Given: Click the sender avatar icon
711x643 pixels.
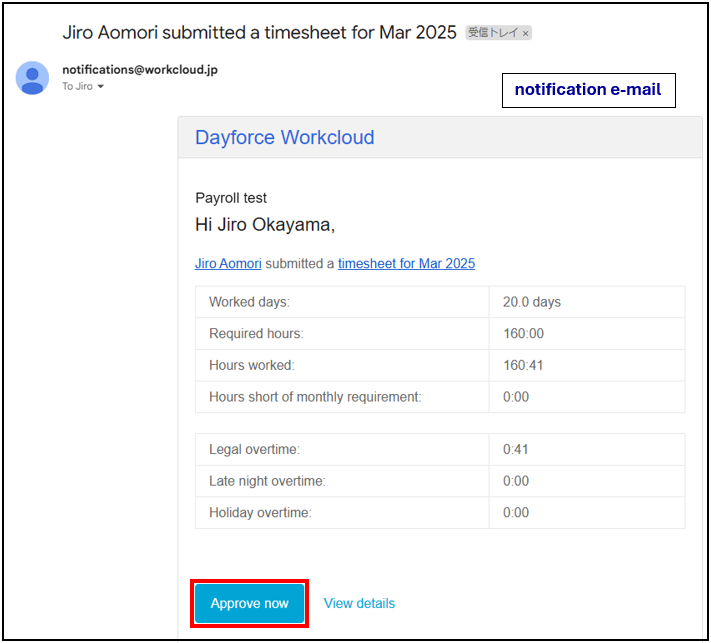Looking at the screenshot, I should (x=32, y=78).
